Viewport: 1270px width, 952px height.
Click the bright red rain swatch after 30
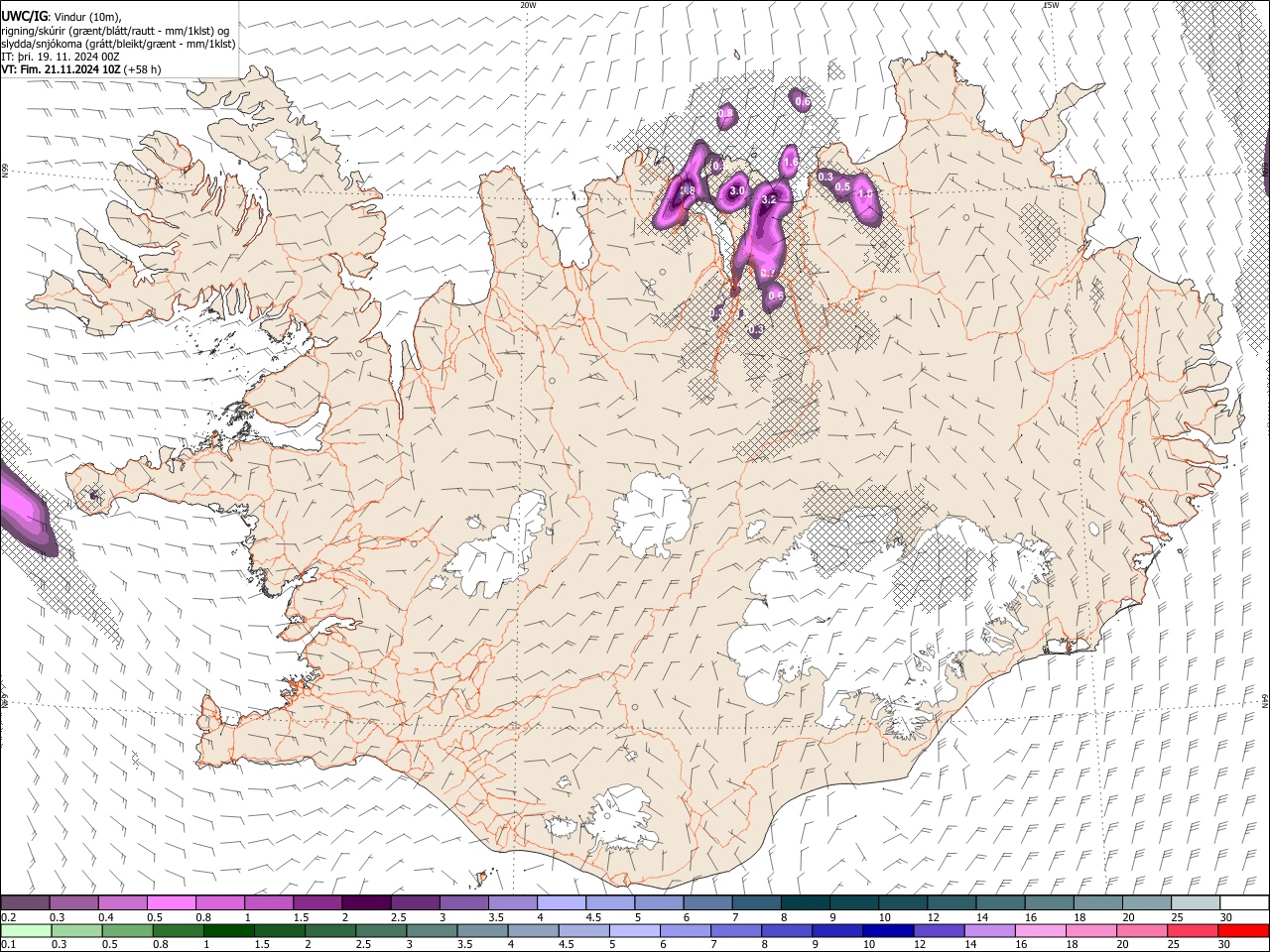pyautogui.click(x=1243, y=930)
